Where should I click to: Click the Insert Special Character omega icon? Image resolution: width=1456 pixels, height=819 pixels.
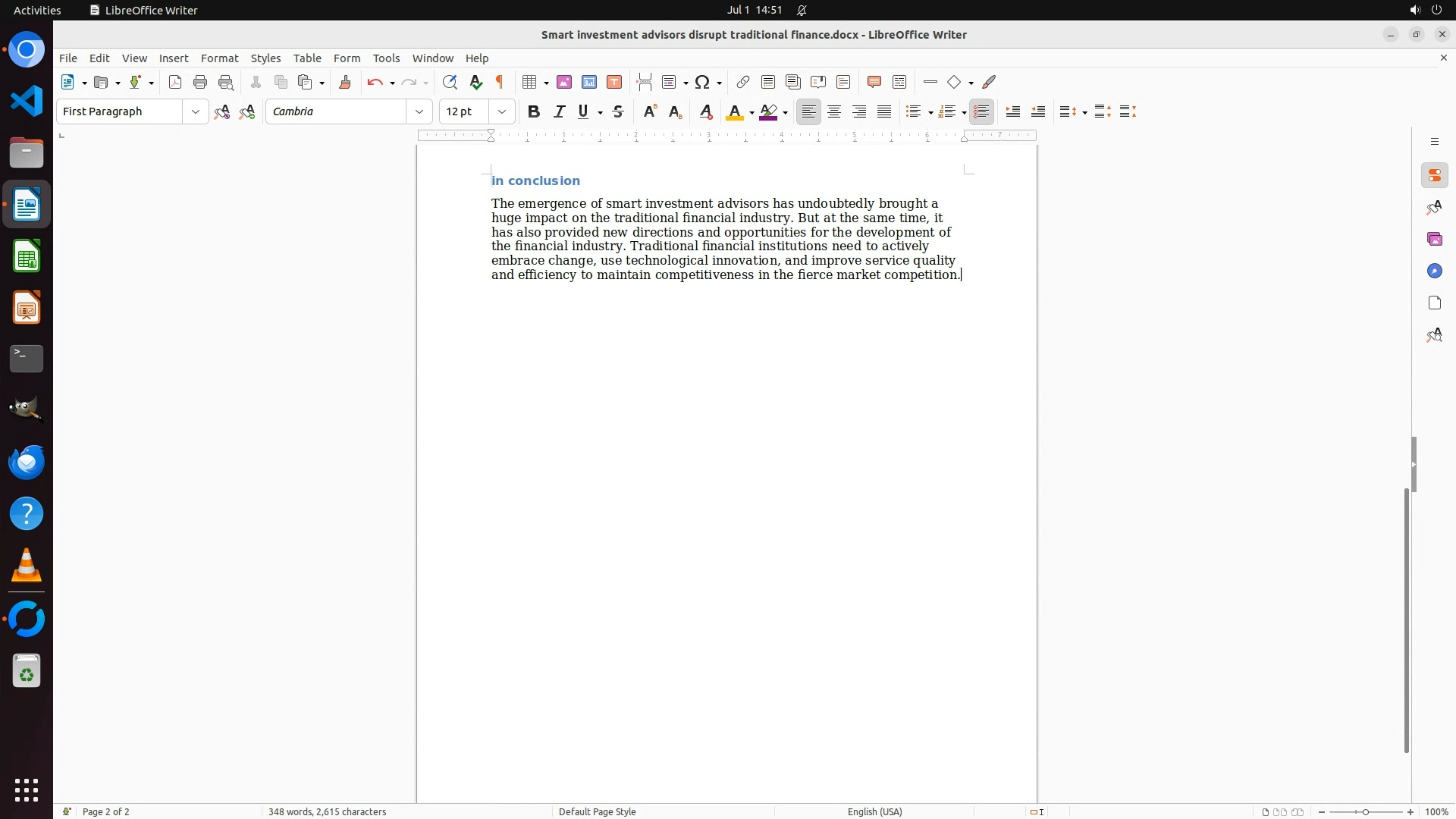click(702, 83)
